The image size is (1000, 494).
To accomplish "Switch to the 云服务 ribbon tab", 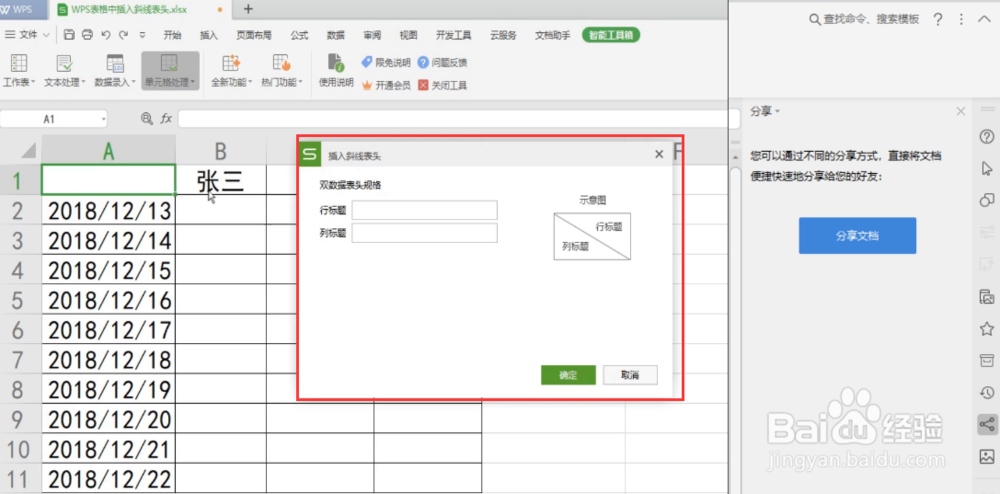I will (x=503, y=35).
